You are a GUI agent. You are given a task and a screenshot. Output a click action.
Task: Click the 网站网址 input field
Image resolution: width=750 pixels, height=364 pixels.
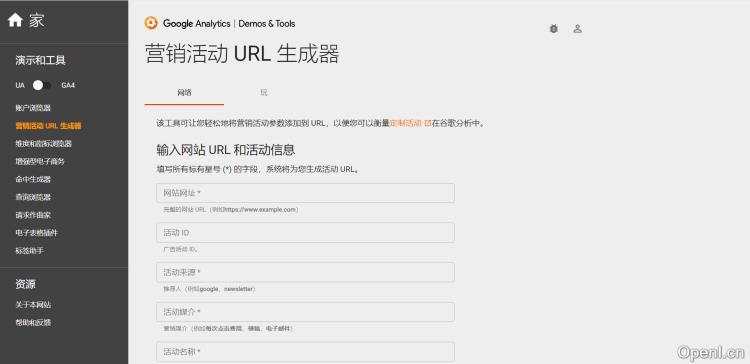click(305, 193)
